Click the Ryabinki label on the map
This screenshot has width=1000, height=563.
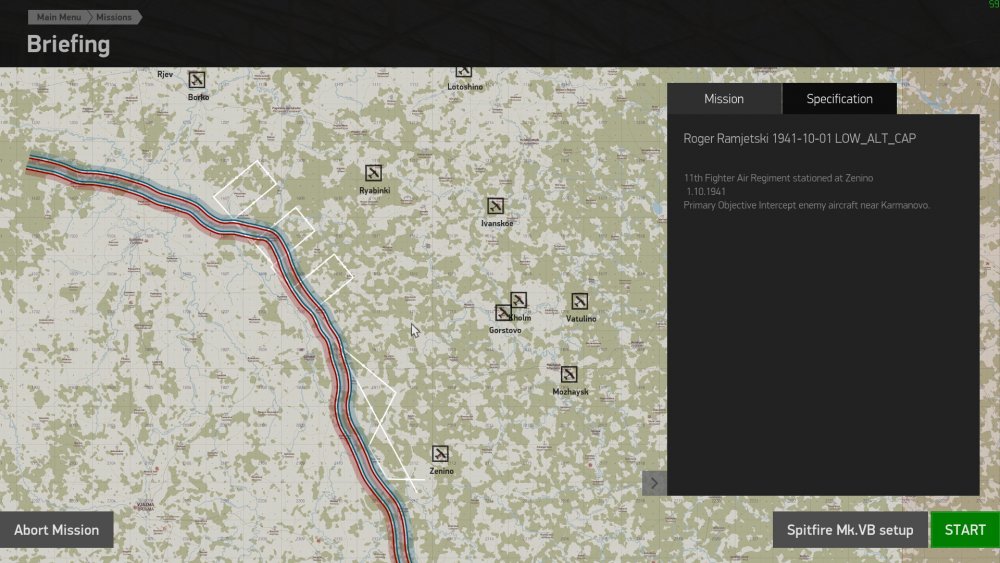click(x=374, y=191)
